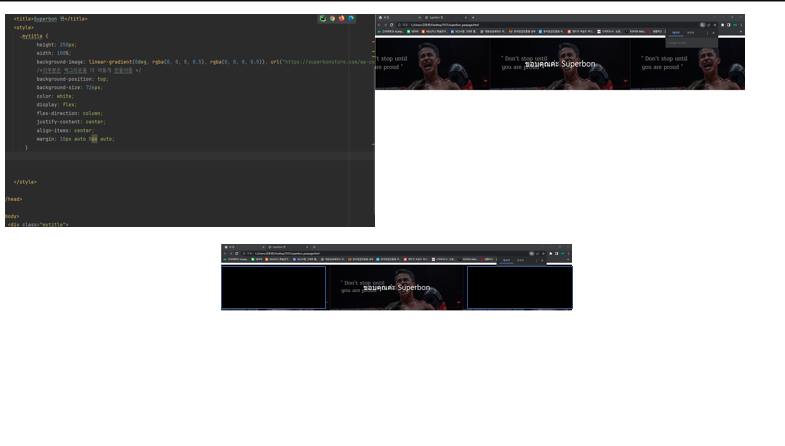Select the second language tab in the upper translate popup
Viewport: 785px width, 446px height.
691,33
